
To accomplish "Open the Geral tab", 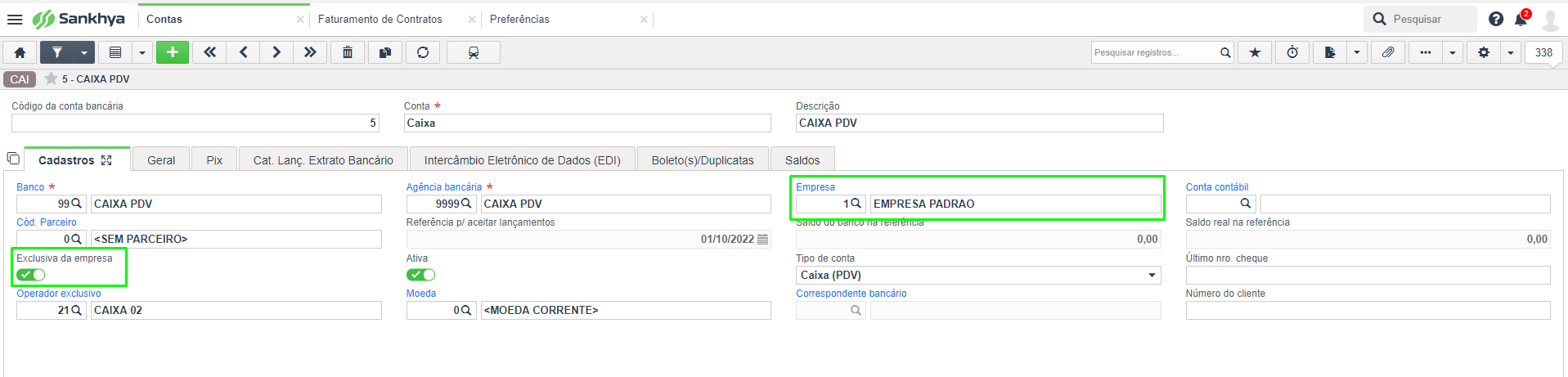I will (161, 160).
